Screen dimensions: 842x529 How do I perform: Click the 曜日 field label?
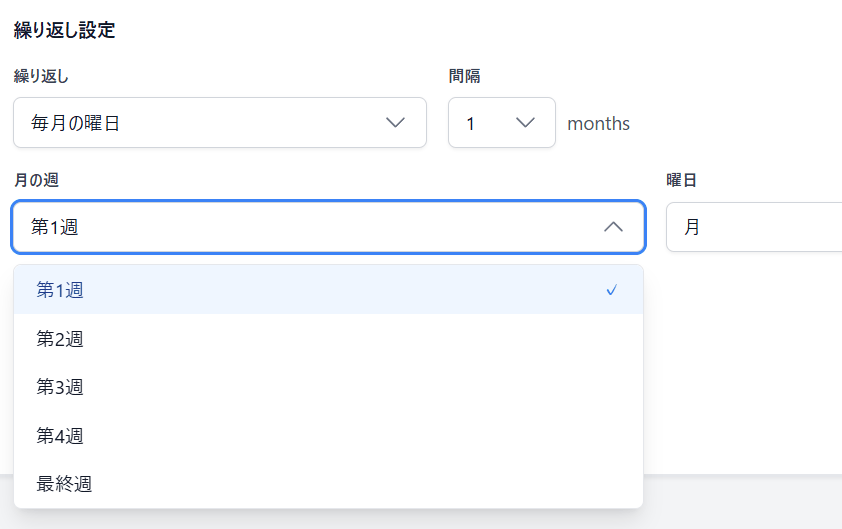click(x=681, y=180)
